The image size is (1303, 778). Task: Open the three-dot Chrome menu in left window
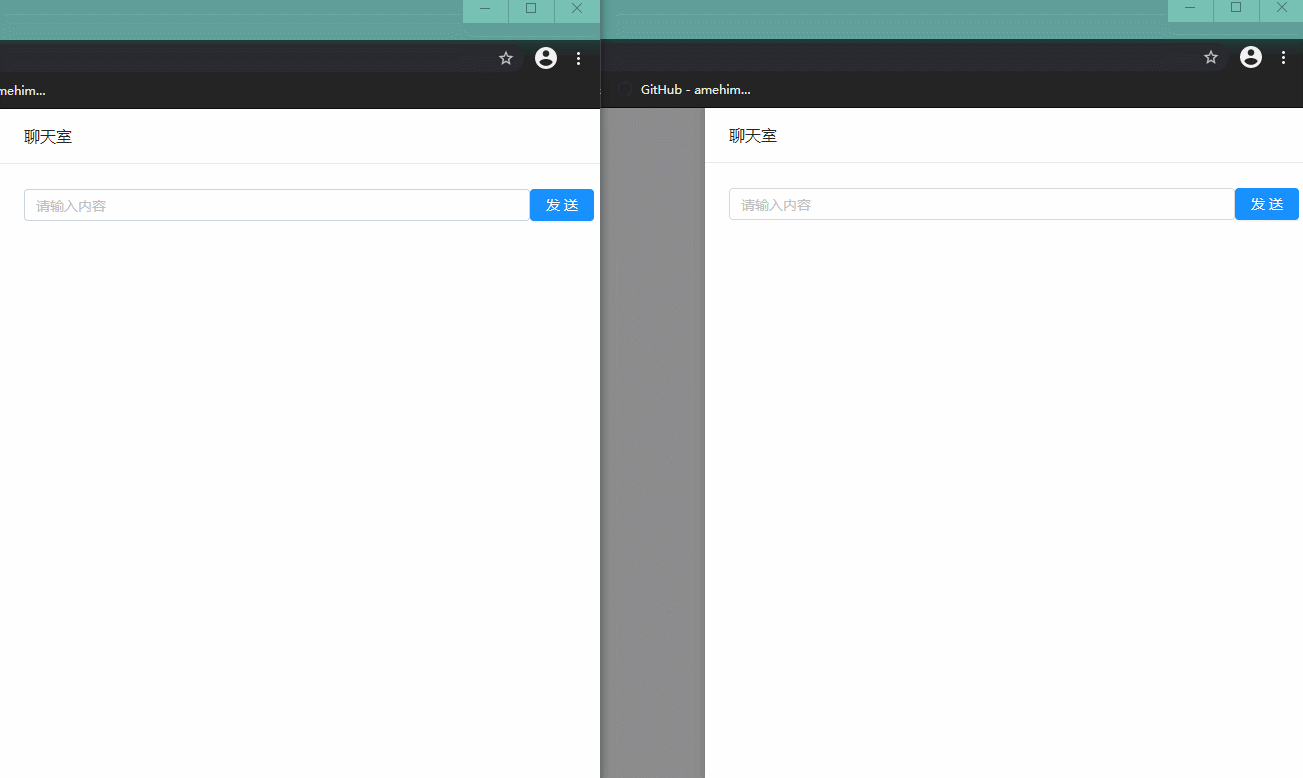pos(579,58)
